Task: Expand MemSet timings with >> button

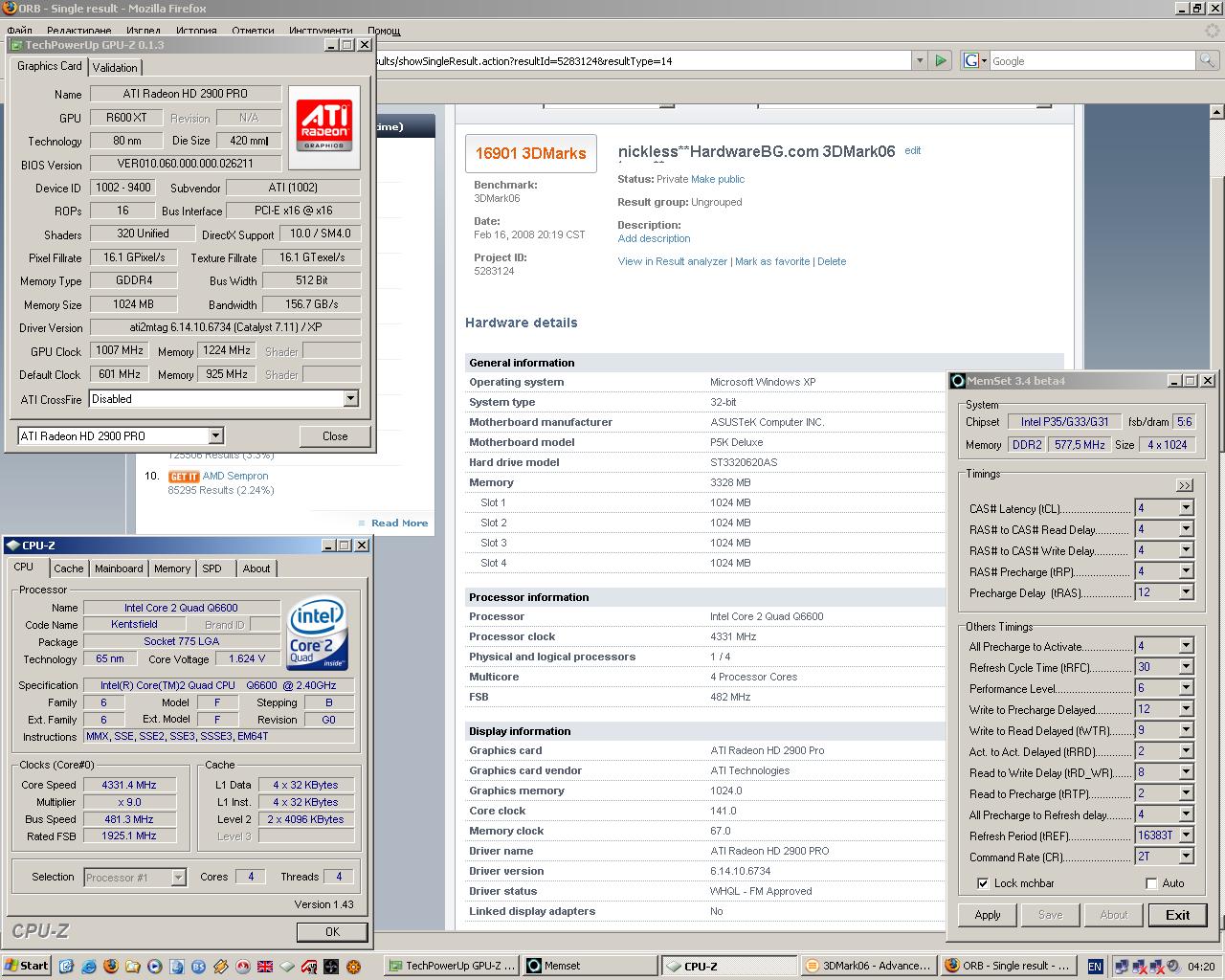Action: 1185,485
